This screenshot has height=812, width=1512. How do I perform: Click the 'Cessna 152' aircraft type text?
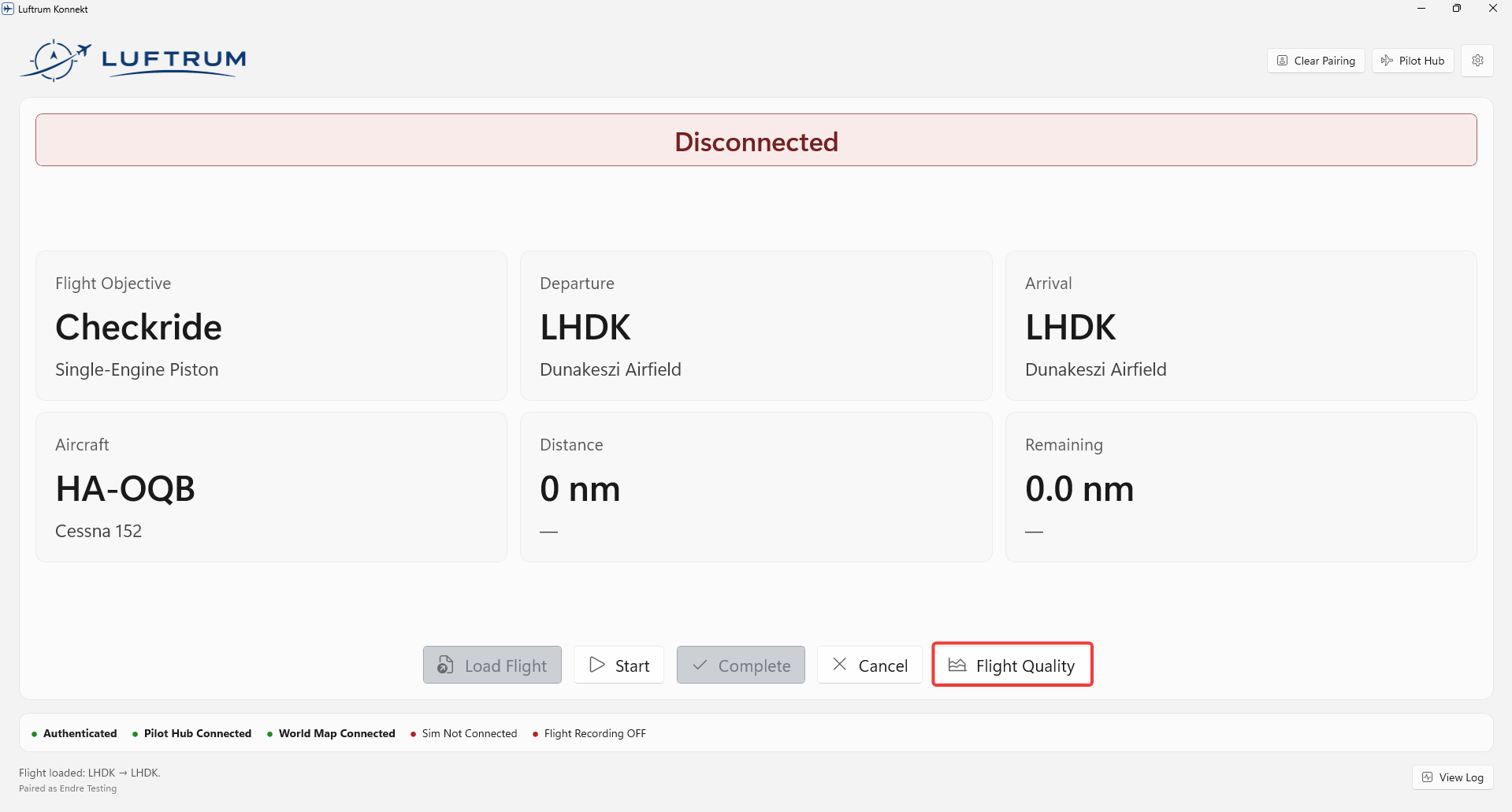tap(98, 531)
